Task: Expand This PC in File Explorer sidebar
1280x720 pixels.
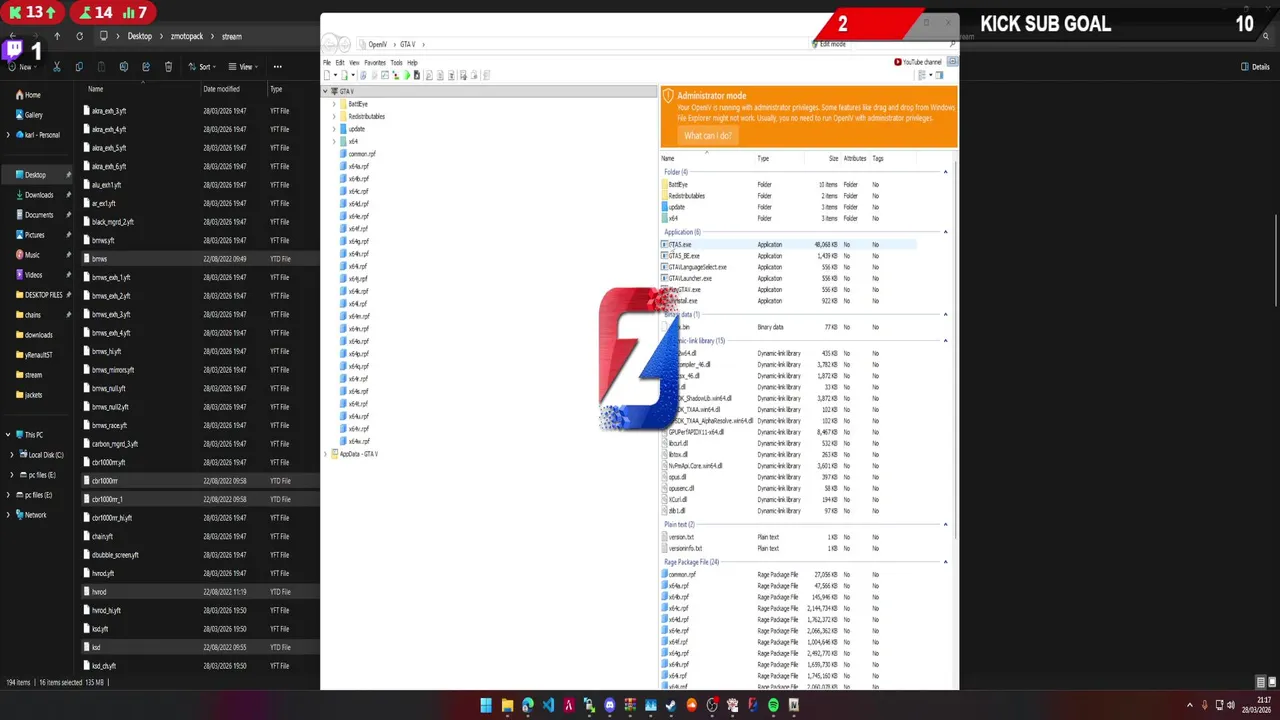Action: (8, 435)
